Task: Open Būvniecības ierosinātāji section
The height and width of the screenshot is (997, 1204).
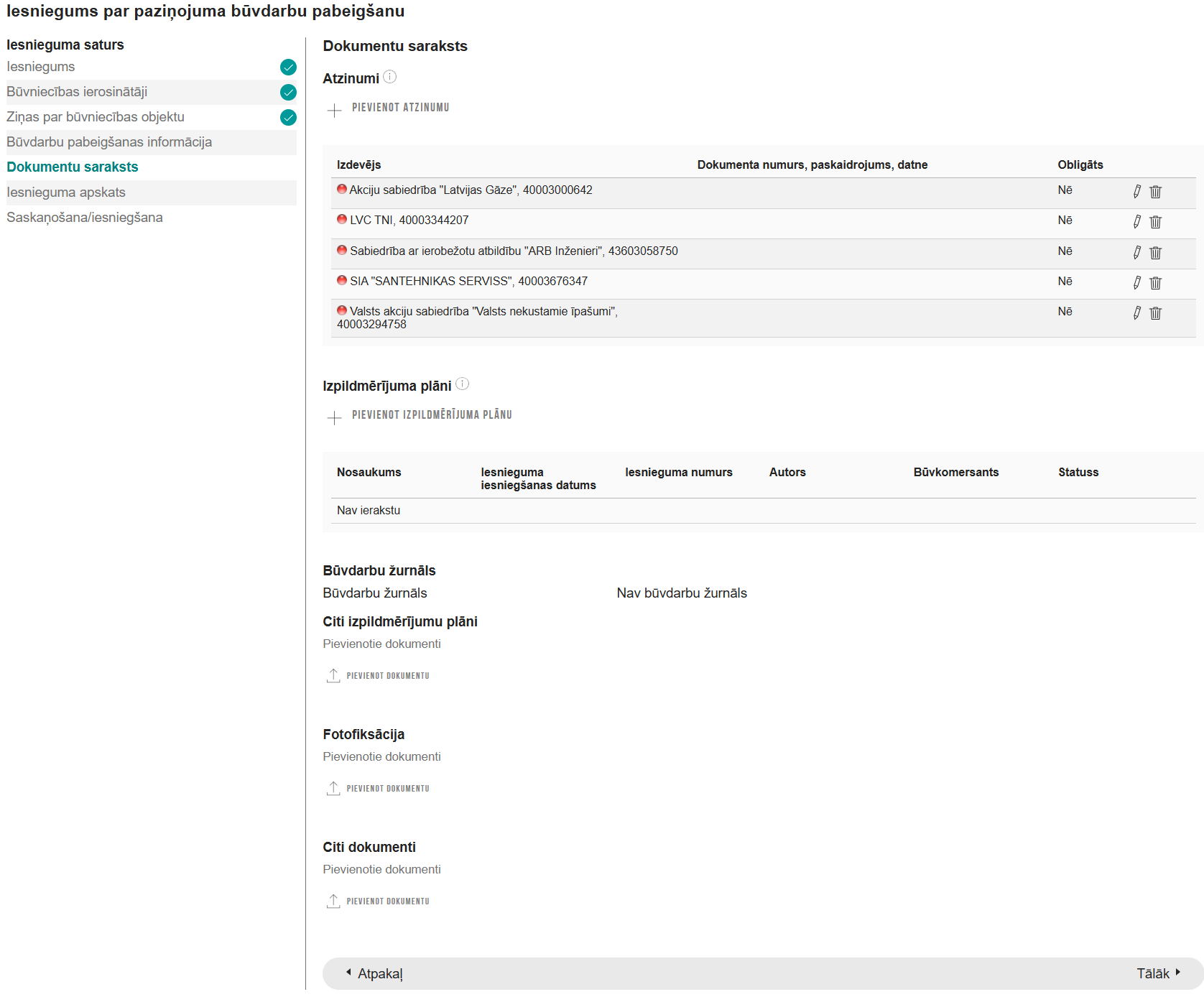Action: (x=77, y=92)
